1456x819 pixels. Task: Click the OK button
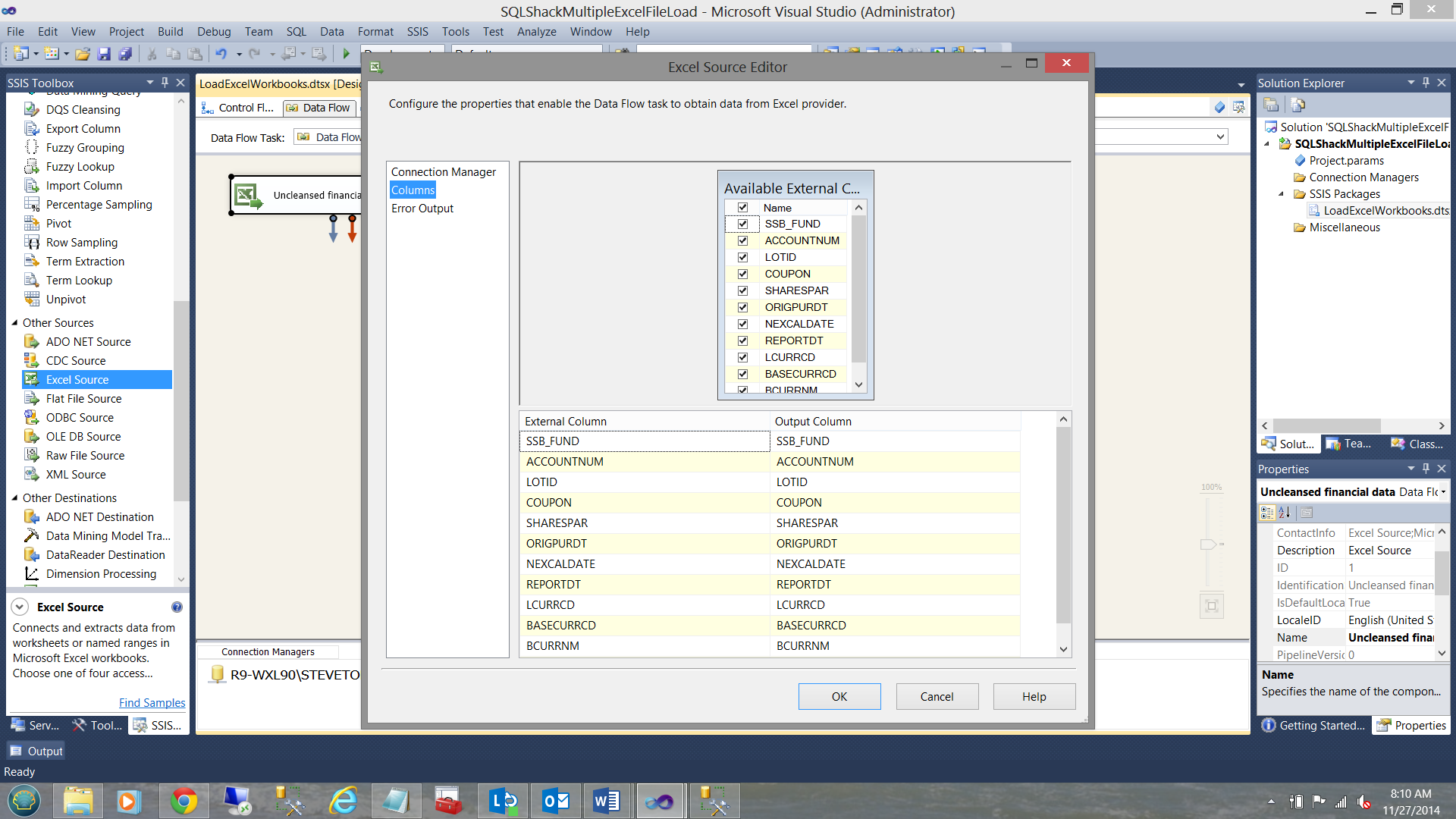(x=839, y=696)
